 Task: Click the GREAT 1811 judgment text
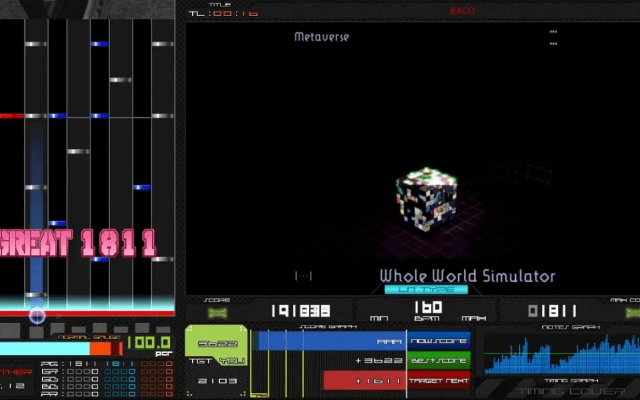(78, 242)
